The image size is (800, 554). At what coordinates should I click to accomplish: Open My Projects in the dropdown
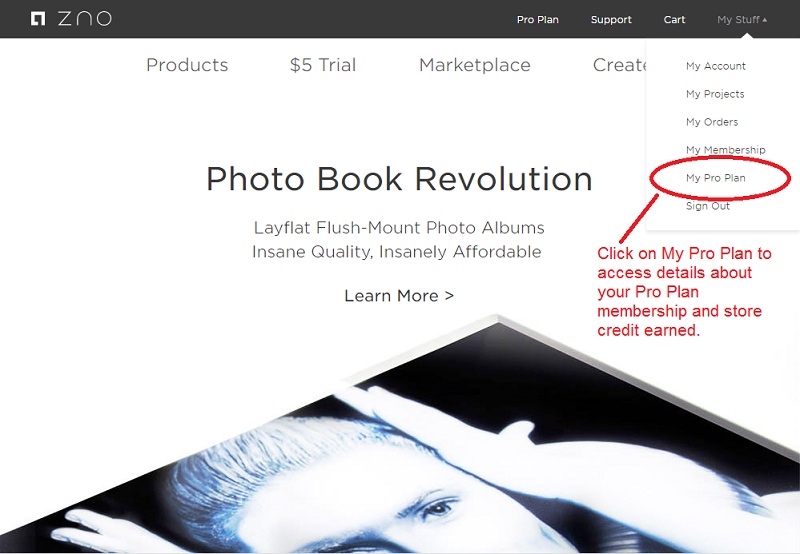tap(715, 94)
